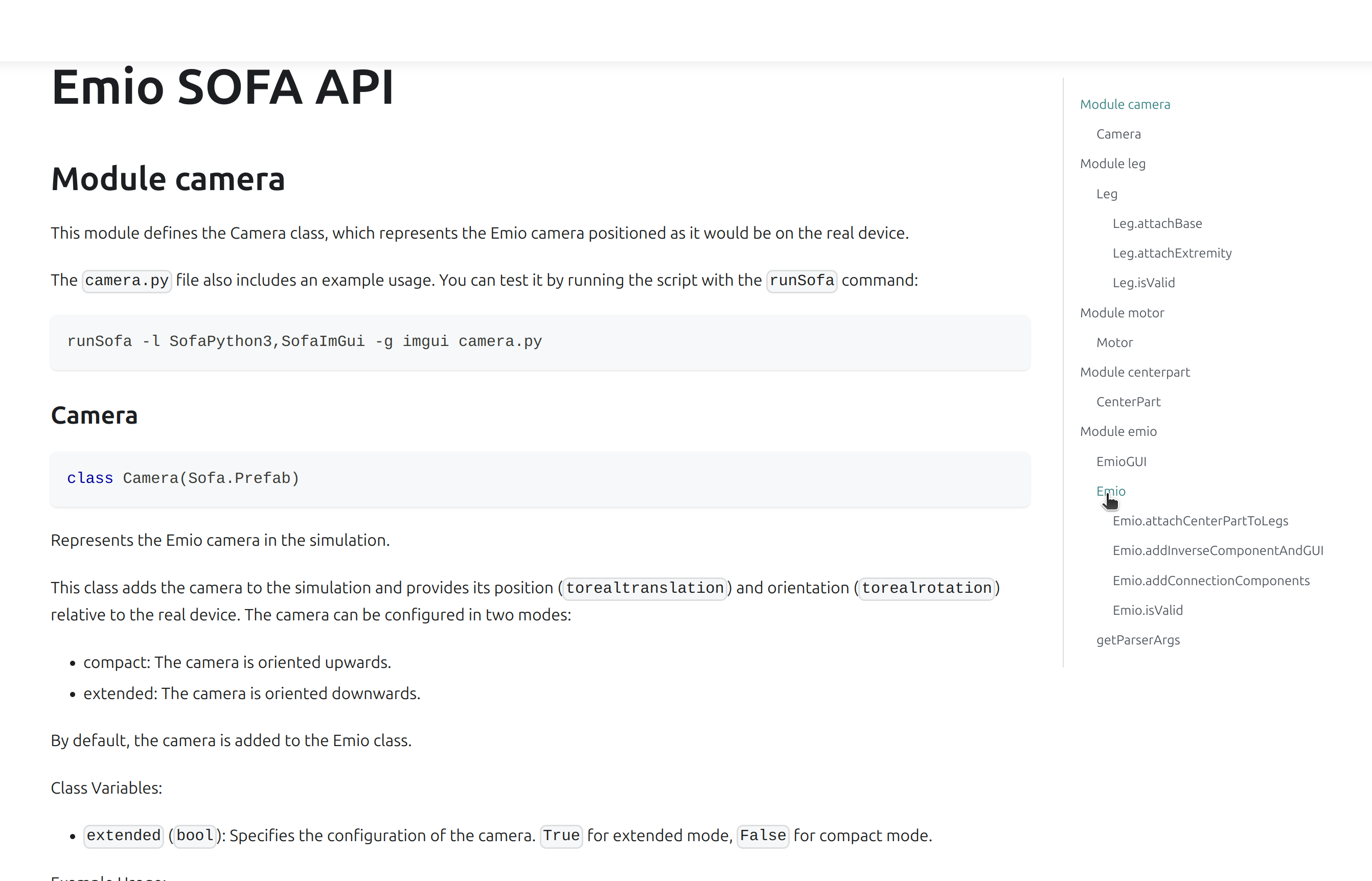This screenshot has height=881, width=1372.
Task: Click the False inline code value
Action: click(763, 836)
